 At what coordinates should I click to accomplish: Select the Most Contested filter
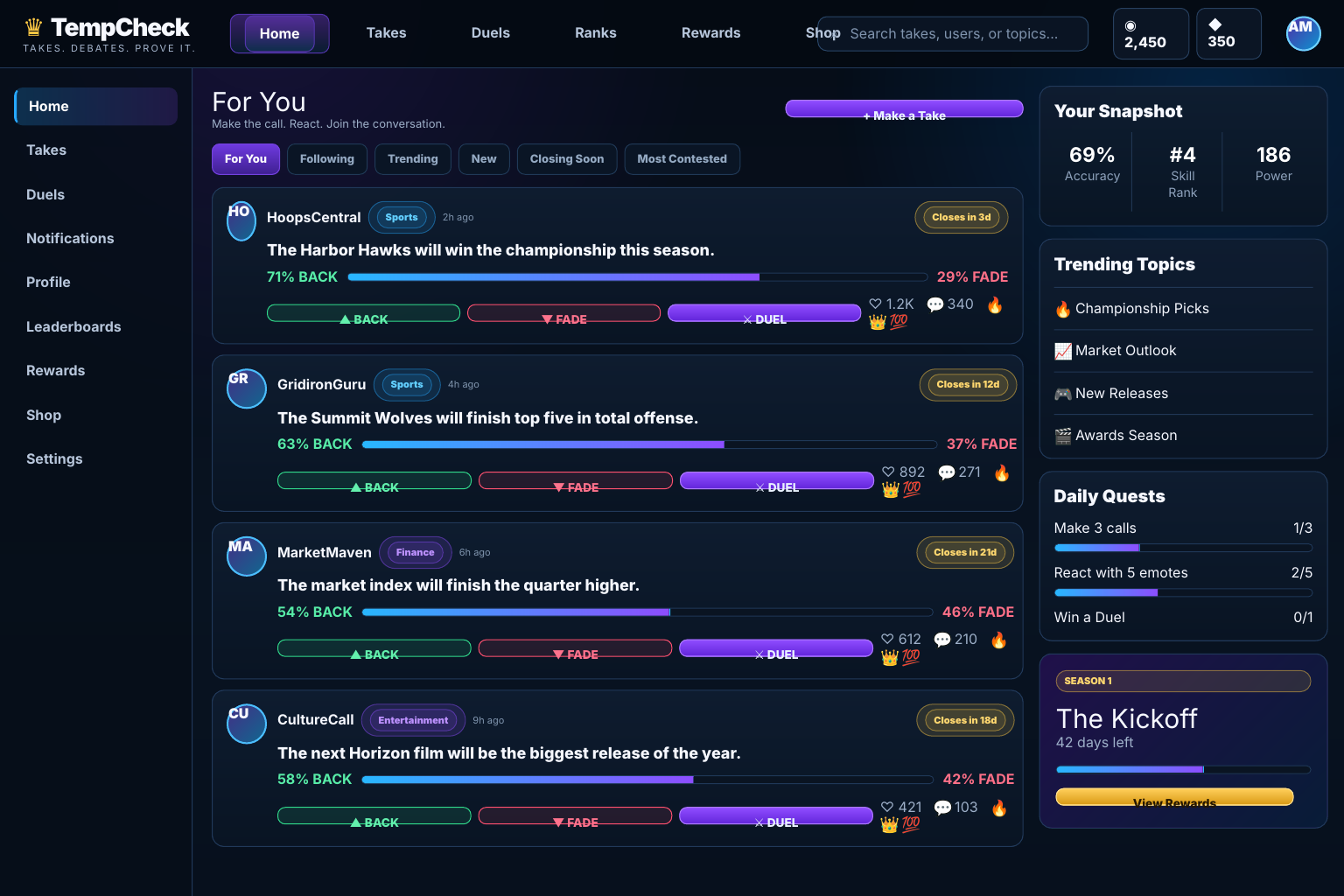(x=682, y=159)
